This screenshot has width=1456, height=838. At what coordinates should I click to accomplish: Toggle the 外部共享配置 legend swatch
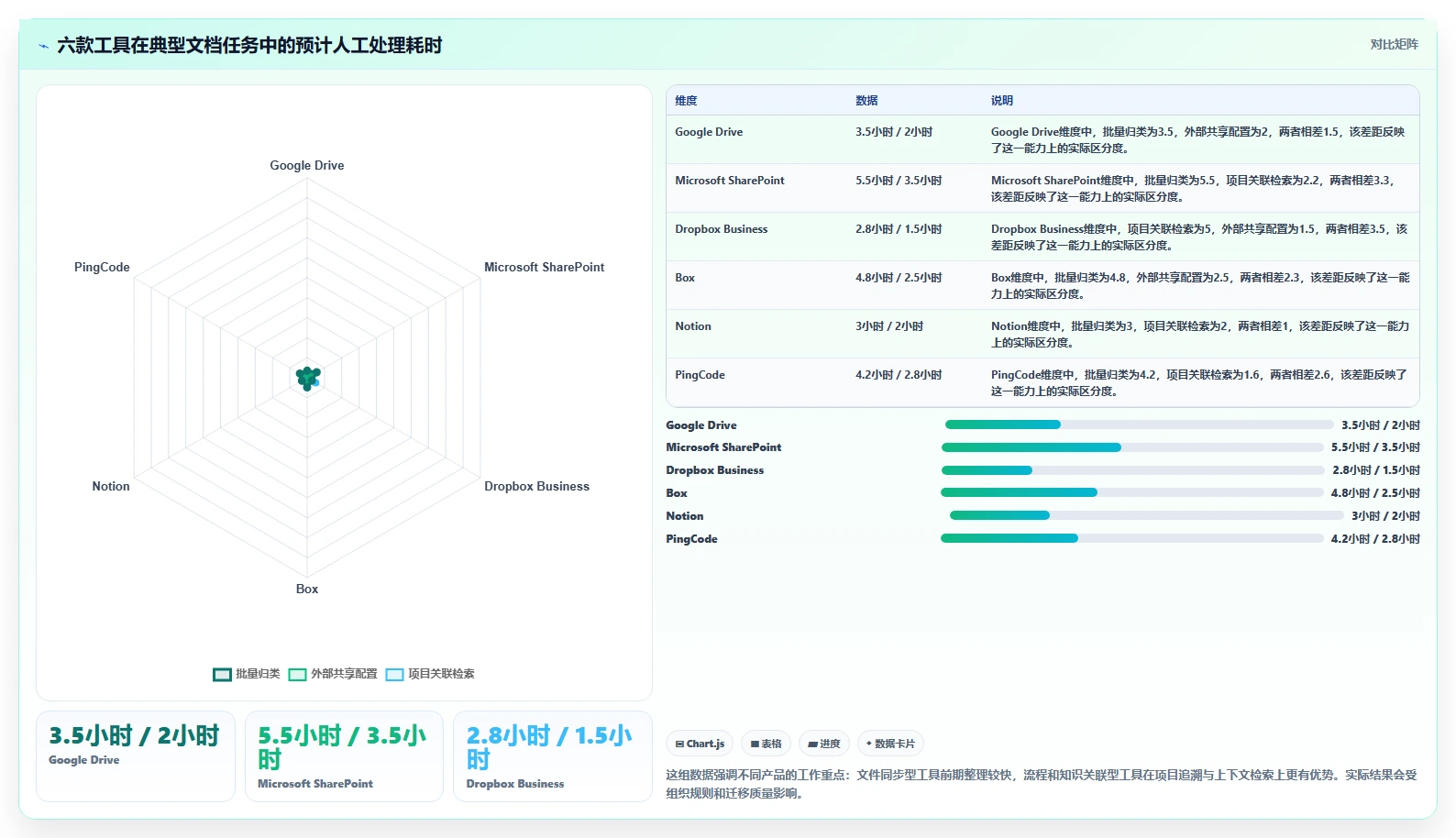pos(297,674)
